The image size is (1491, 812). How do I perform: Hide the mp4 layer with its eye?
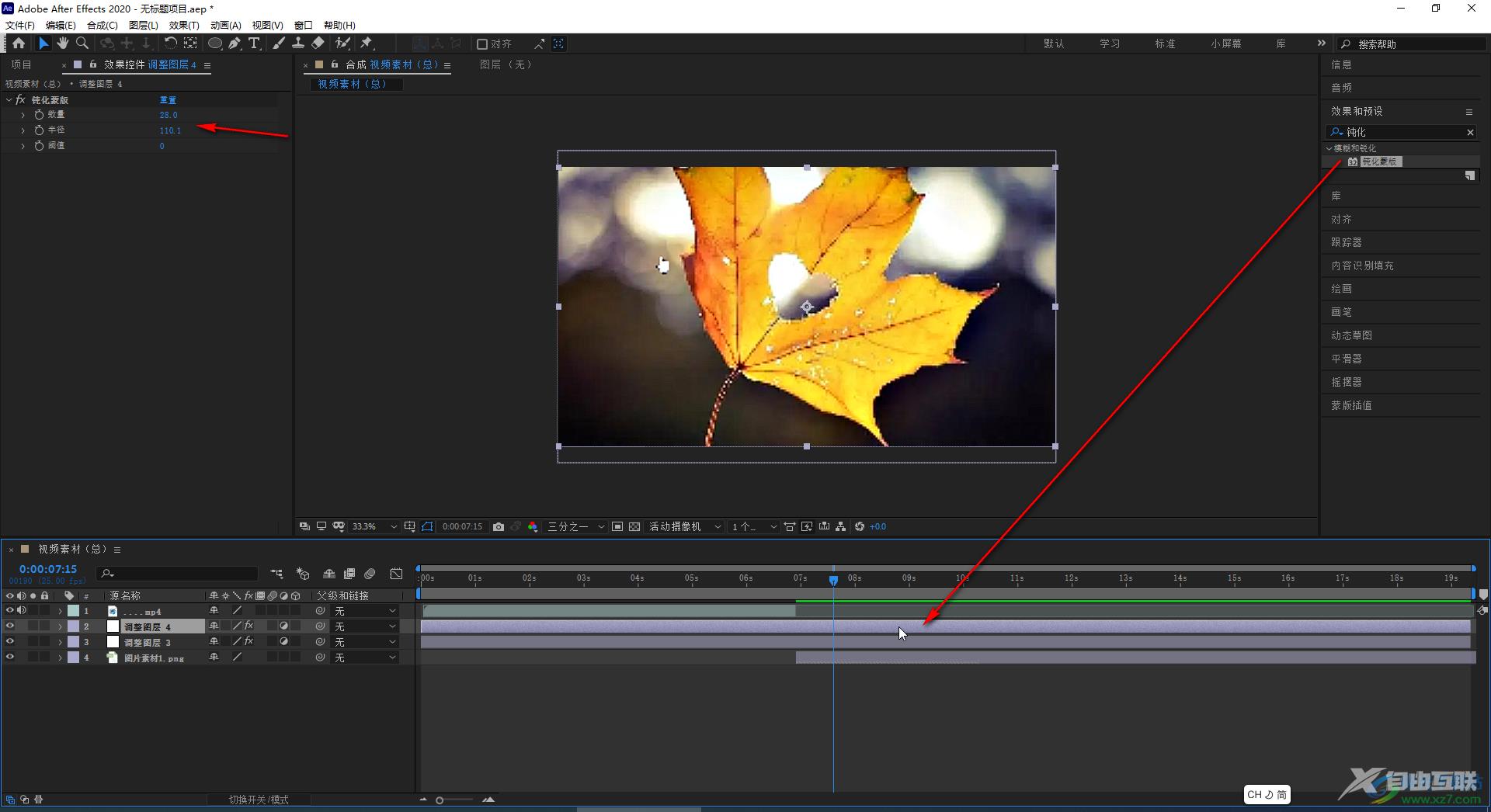10,611
